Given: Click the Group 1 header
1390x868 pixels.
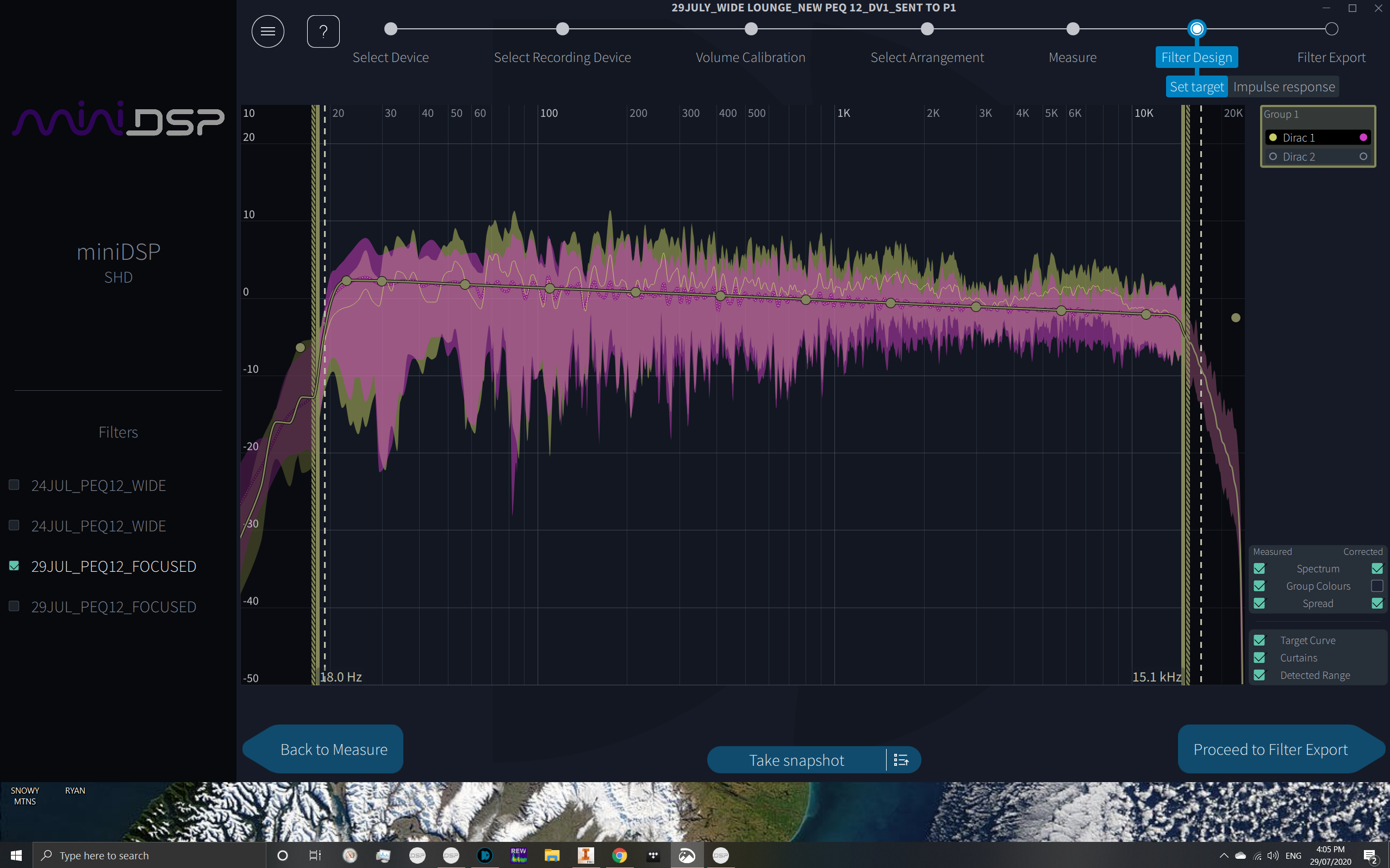Looking at the screenshot, I should pyautogui.click(x=1280, y=114).
